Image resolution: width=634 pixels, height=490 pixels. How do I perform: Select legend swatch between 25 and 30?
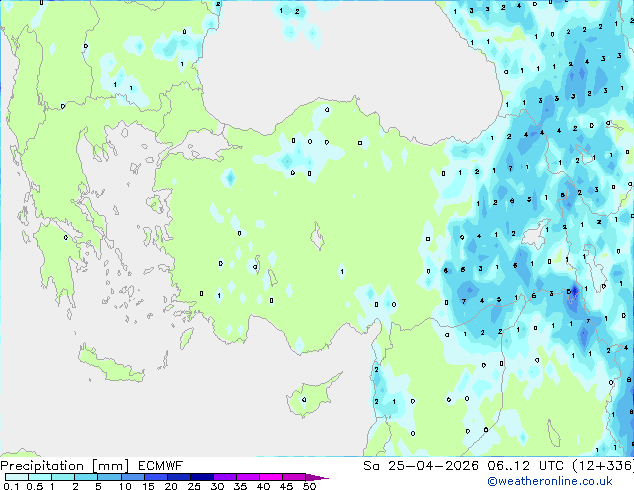point(202,477)
